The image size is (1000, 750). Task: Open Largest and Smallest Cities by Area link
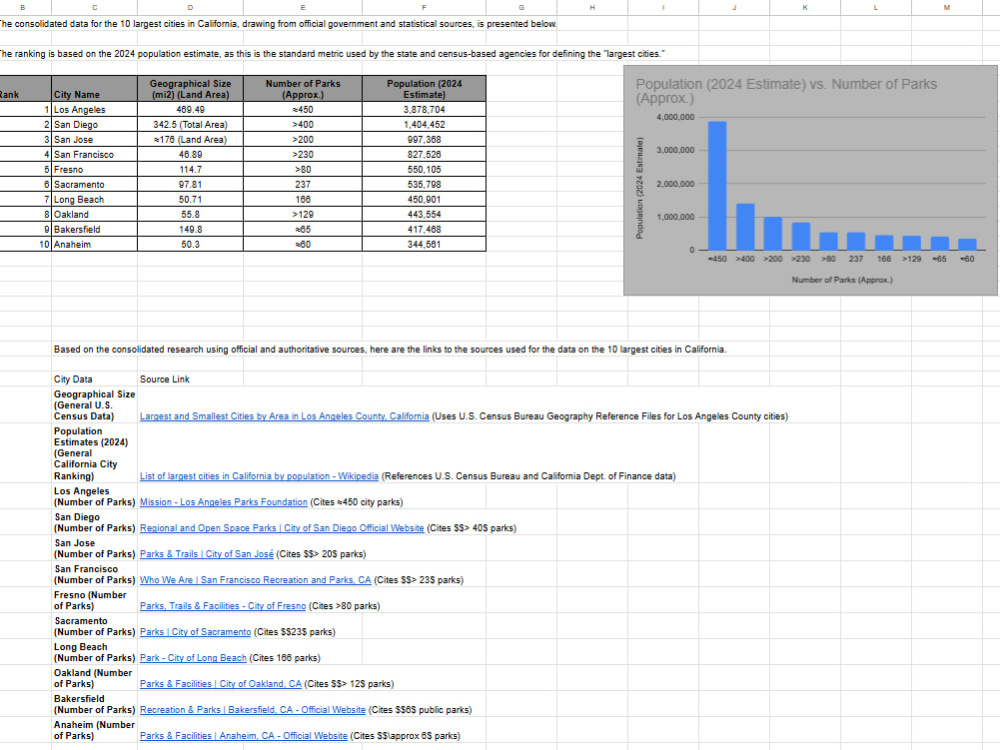tap(284, 416)
